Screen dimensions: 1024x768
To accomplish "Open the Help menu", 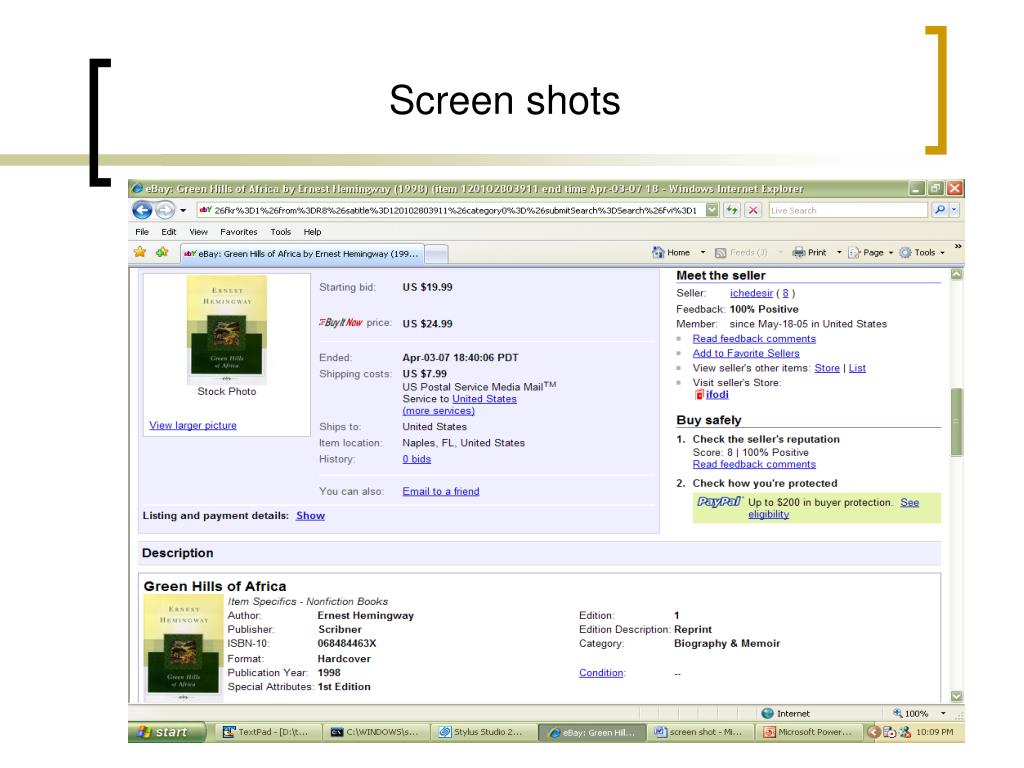I will [x=312, y=232].
